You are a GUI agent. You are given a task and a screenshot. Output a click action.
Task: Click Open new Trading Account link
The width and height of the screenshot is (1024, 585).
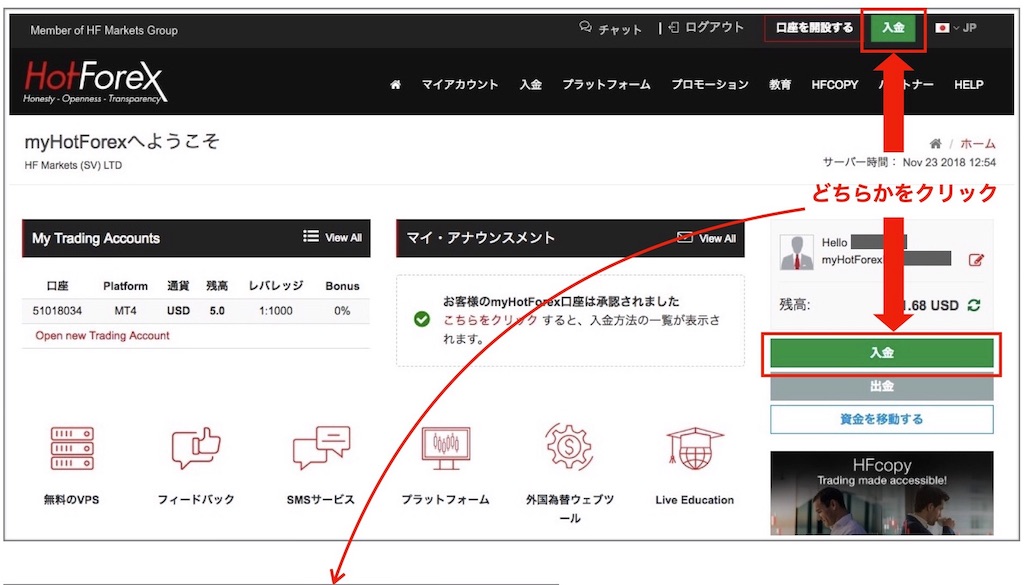[x=103, y=336]
